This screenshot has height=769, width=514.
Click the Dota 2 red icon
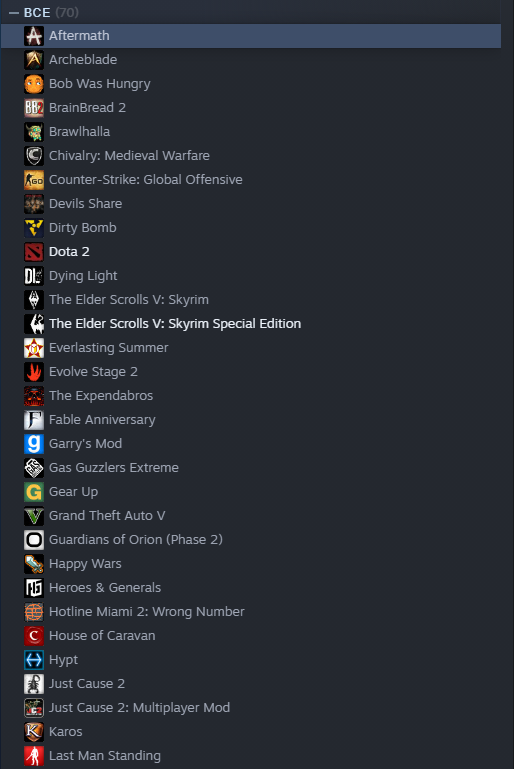(x=34, y=252)
